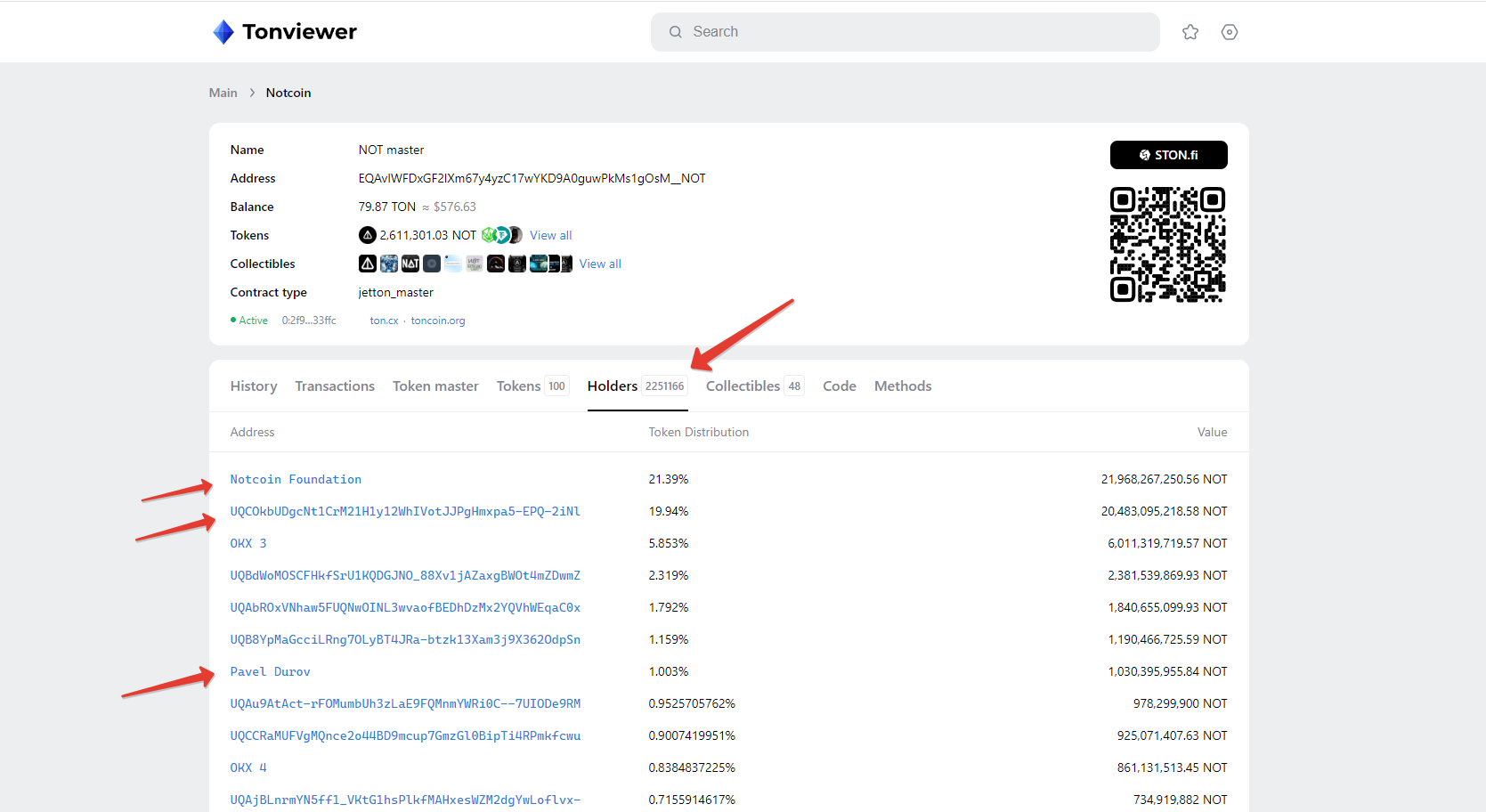The width and height of the screenshot is (1486, 812).
Task: Open the blue crystal collectible thumbnail
Action: 389,264
